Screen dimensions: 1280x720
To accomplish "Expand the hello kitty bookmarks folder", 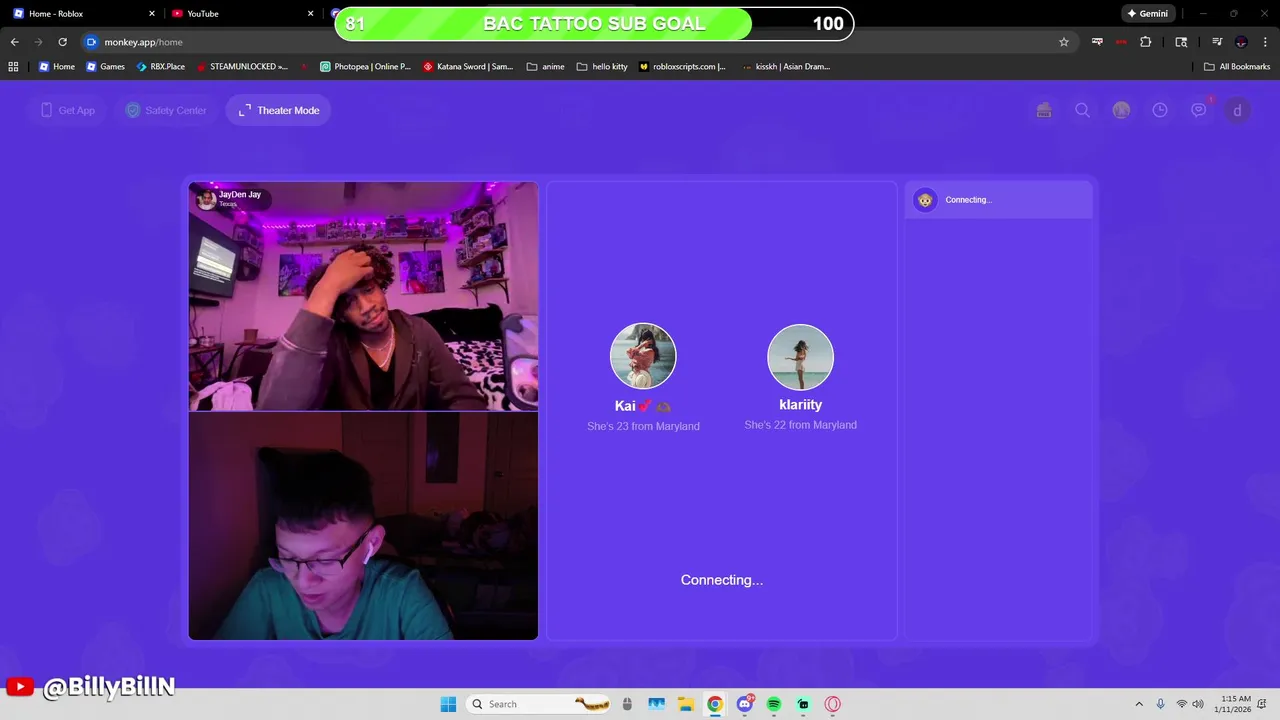I will (x=602, y=66).
